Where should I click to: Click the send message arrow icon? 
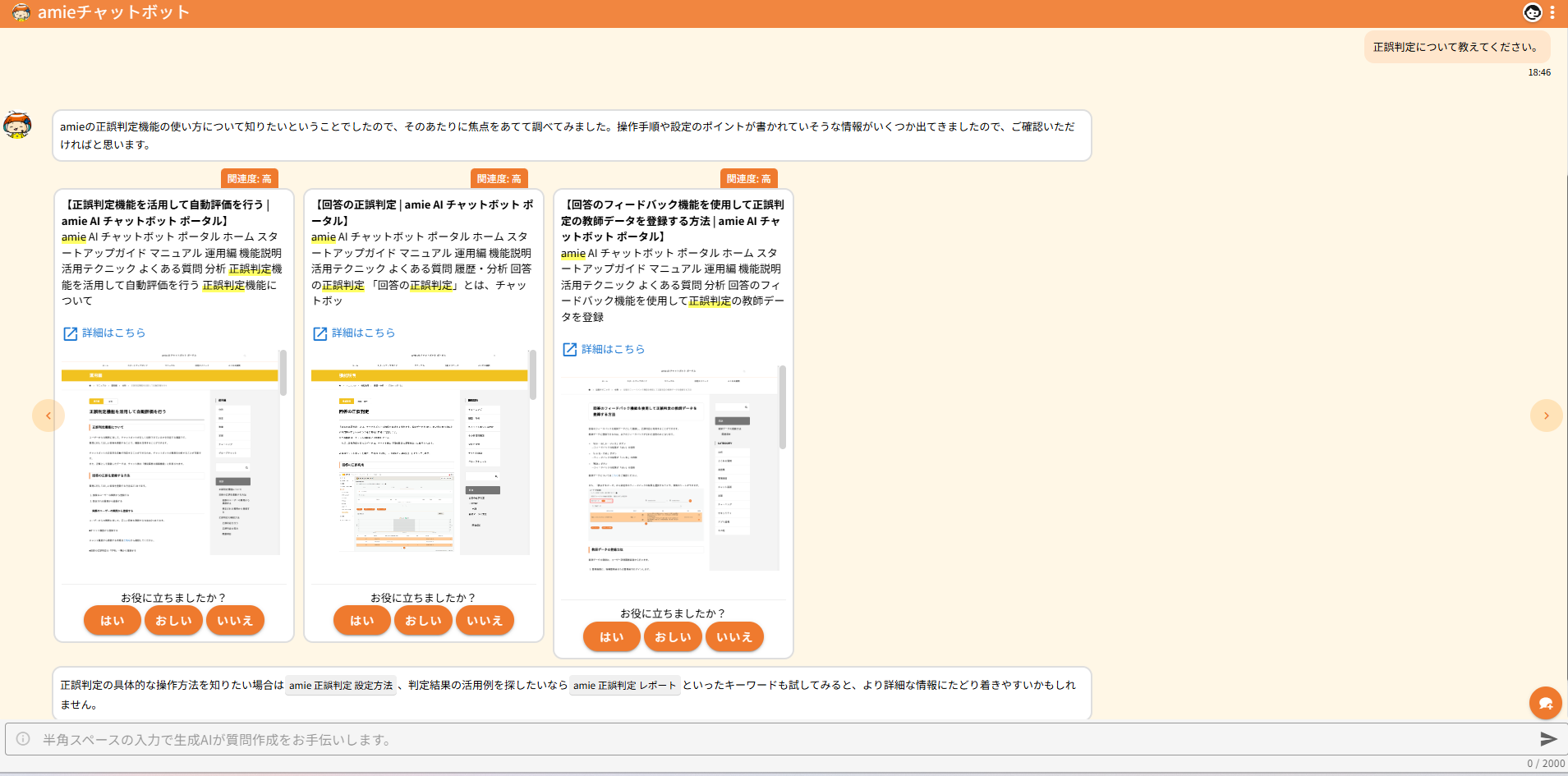click(1547, 739)
